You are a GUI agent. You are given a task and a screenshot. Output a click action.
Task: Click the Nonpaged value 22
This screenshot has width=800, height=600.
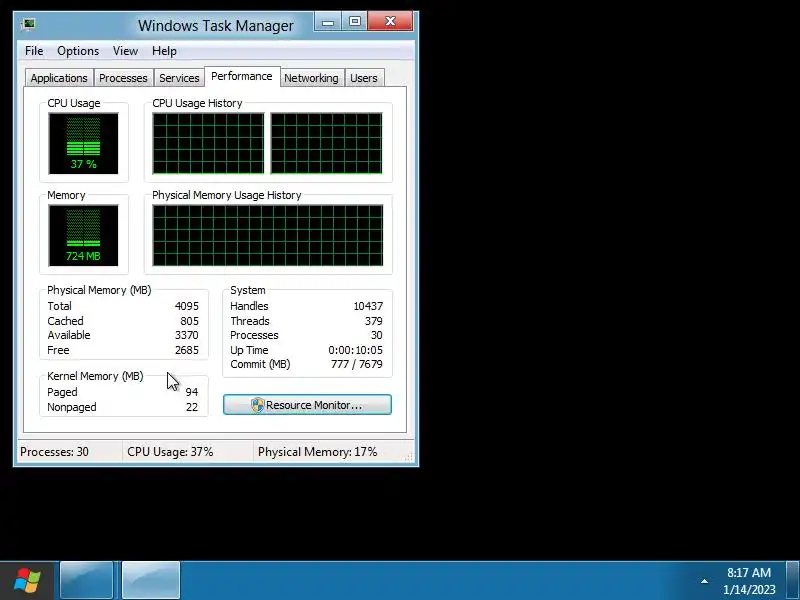[x=192, y=407]
